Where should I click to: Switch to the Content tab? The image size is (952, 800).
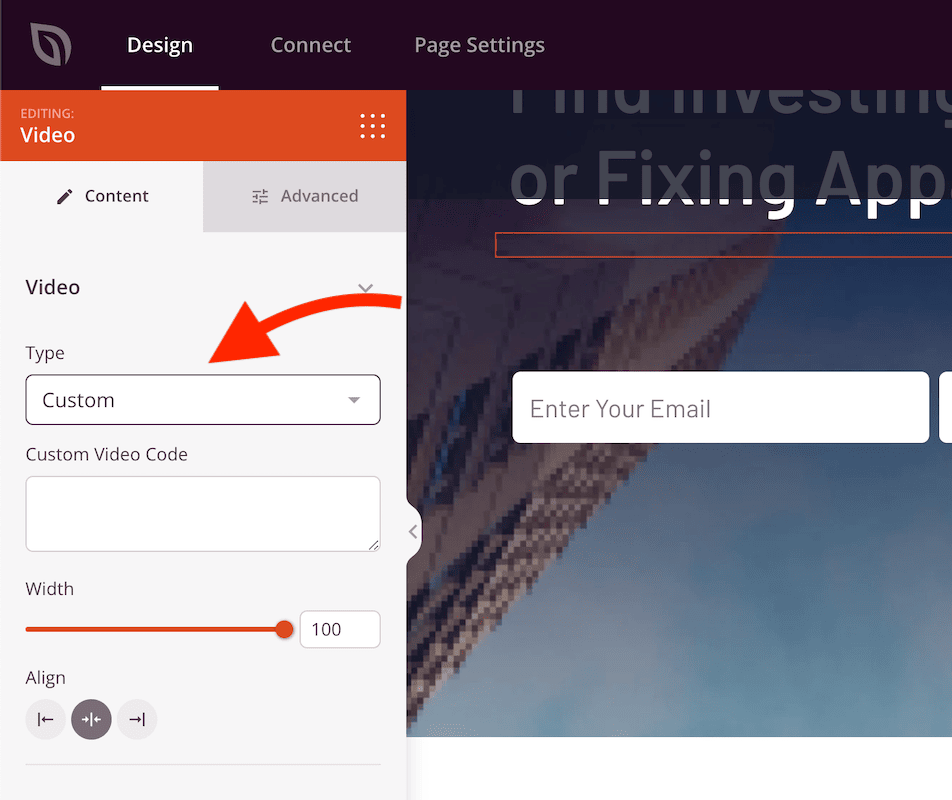point(102,196)
